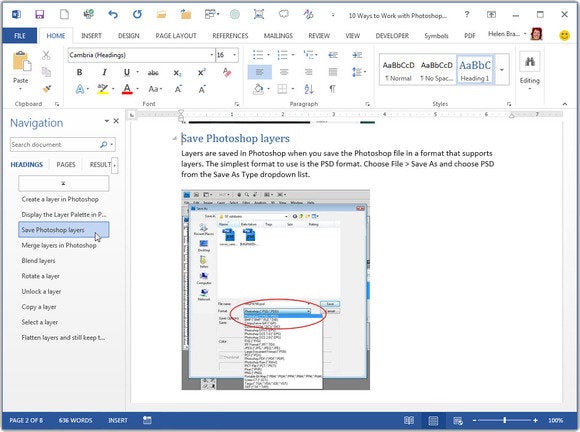Viewport: 580px width, 432px height.
Task: Click the Paste clipboard icon
Action: 21,61
